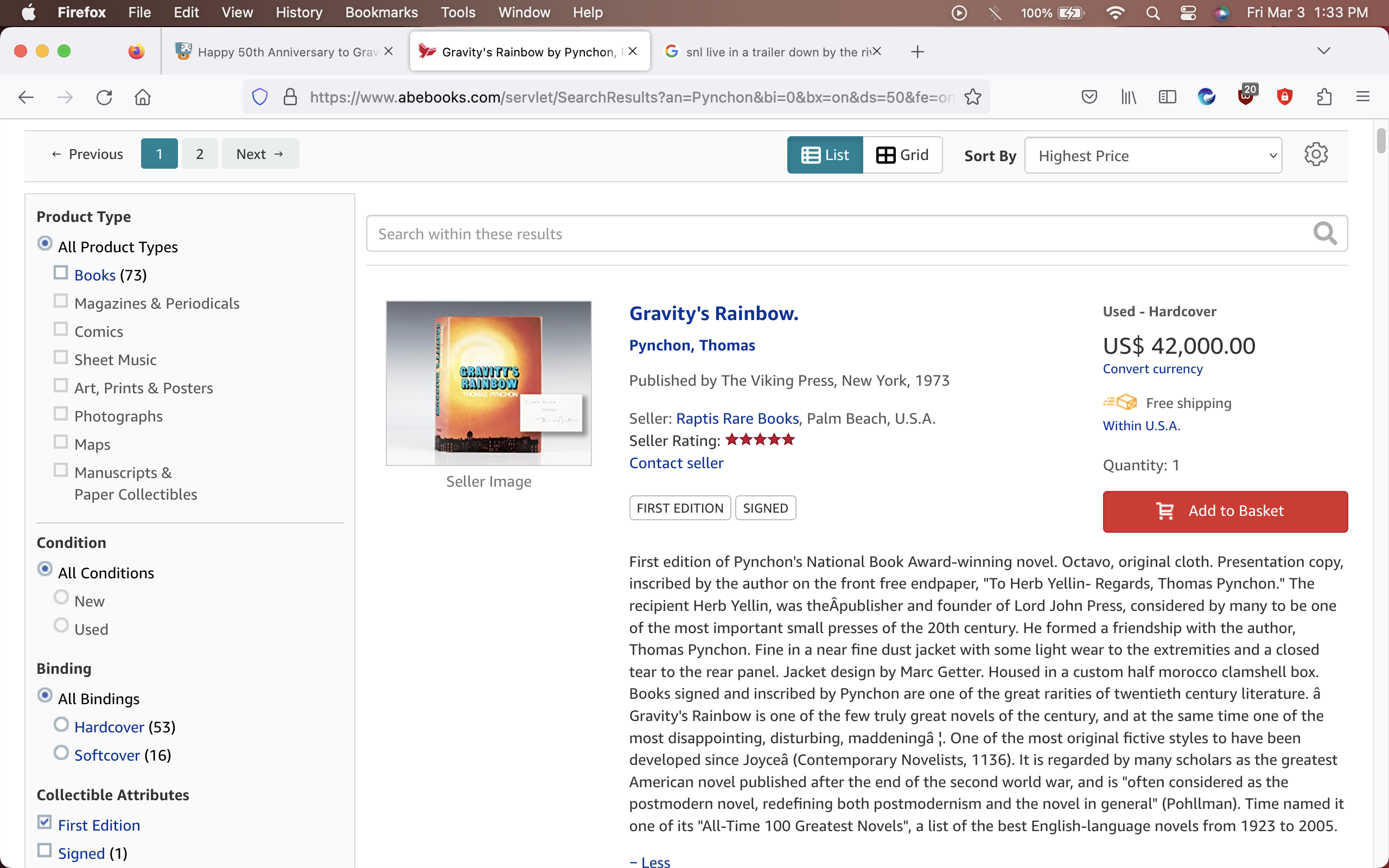This screenshot has width=1389, height=868.
Task: Click the search settings gear icon
Action: pyautogui.click(x=1316, y=155)
